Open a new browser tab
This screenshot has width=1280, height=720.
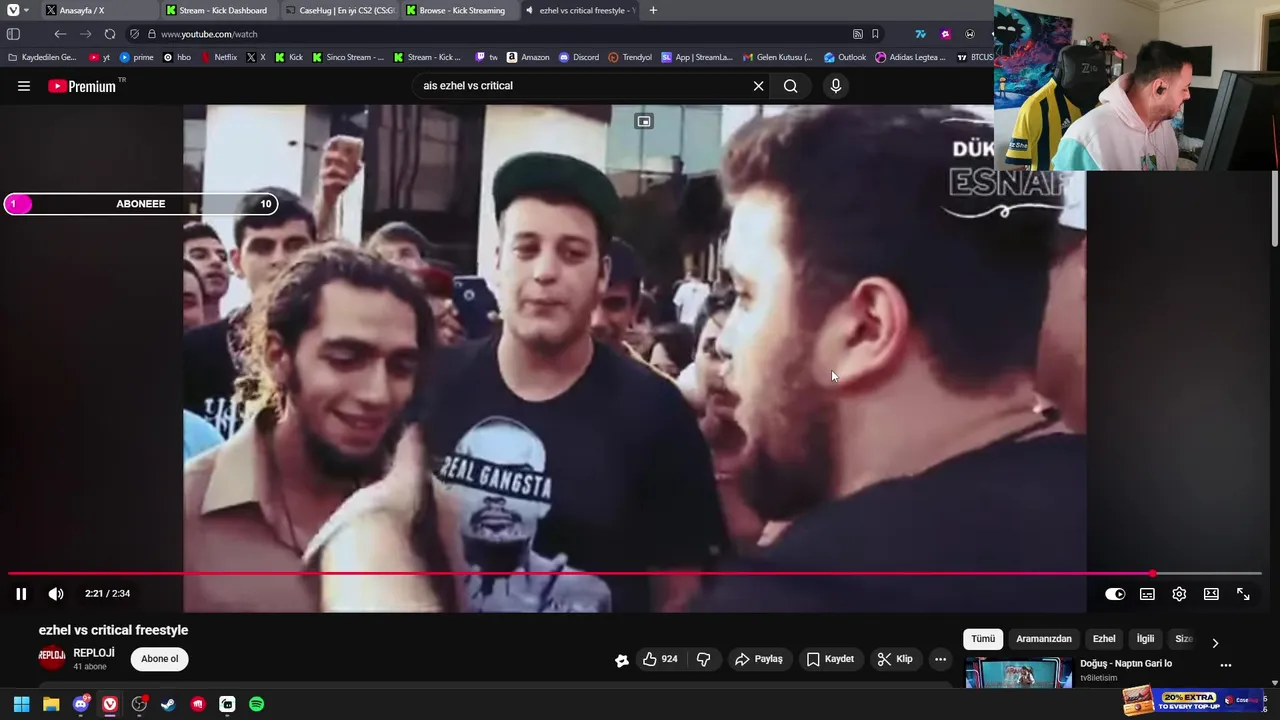[653, 10]
